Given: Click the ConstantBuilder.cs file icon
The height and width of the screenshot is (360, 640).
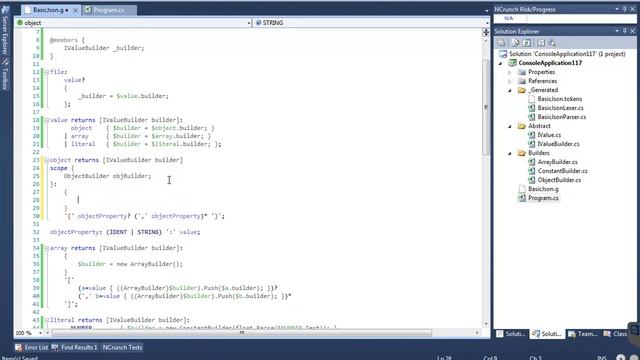Looking at the screenshot, I should pos(531,171).
